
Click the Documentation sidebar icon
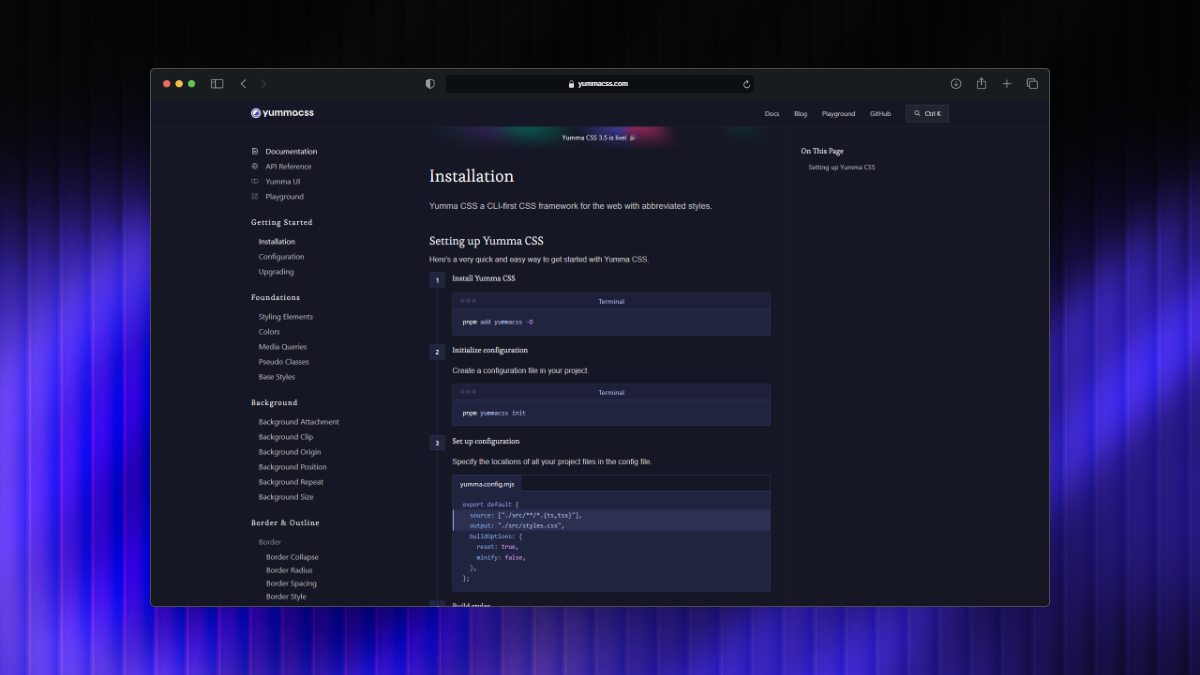click(x=255, y=152)
